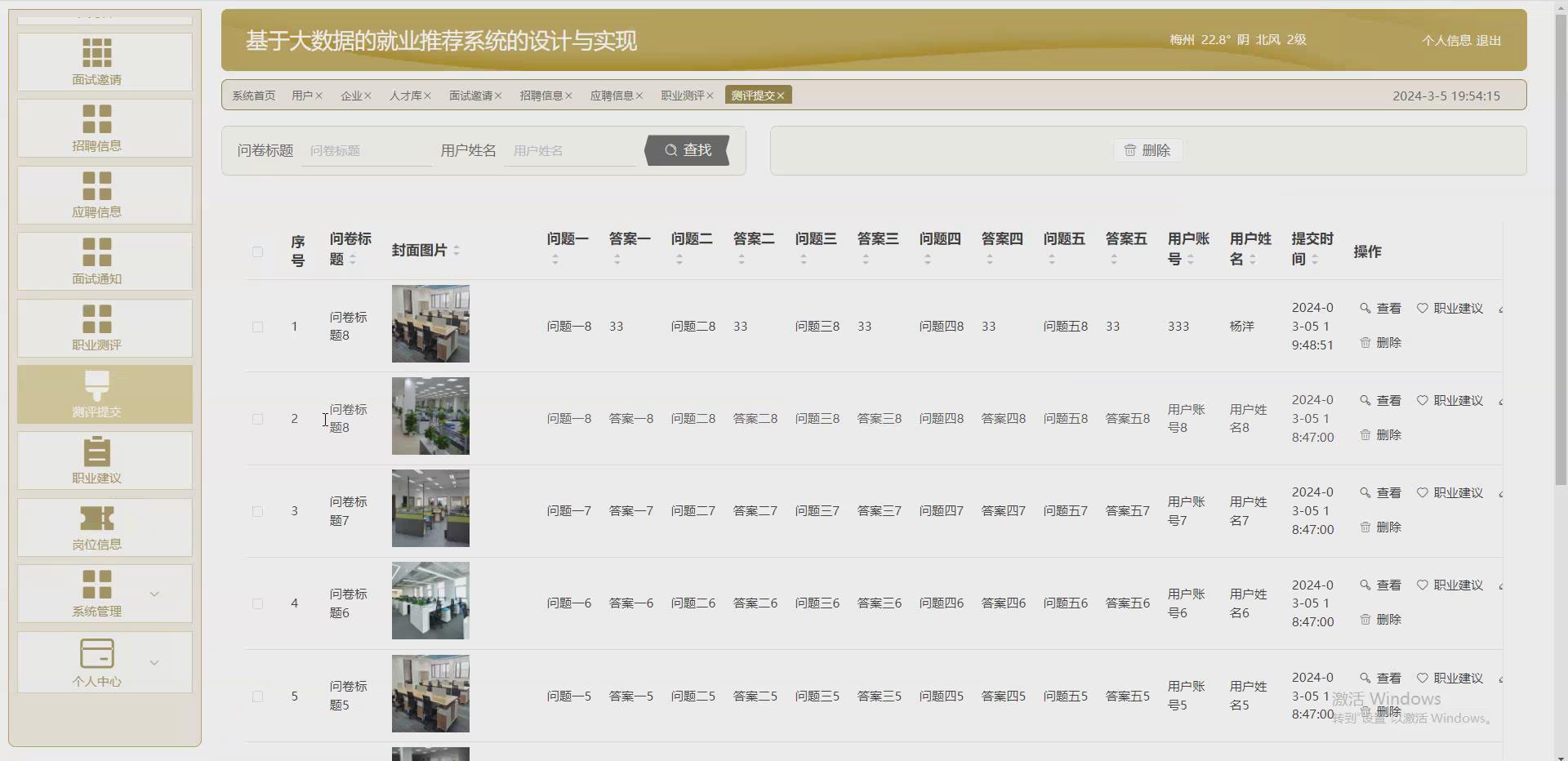Viewport: 1568px width, 761px height.
Task: Close the 应聘信息 tab with its X
Action: tap(639, 96)
